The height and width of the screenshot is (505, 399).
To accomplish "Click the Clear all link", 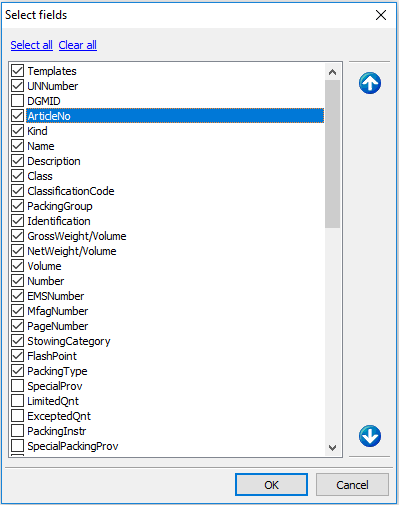I will [78, 45].
